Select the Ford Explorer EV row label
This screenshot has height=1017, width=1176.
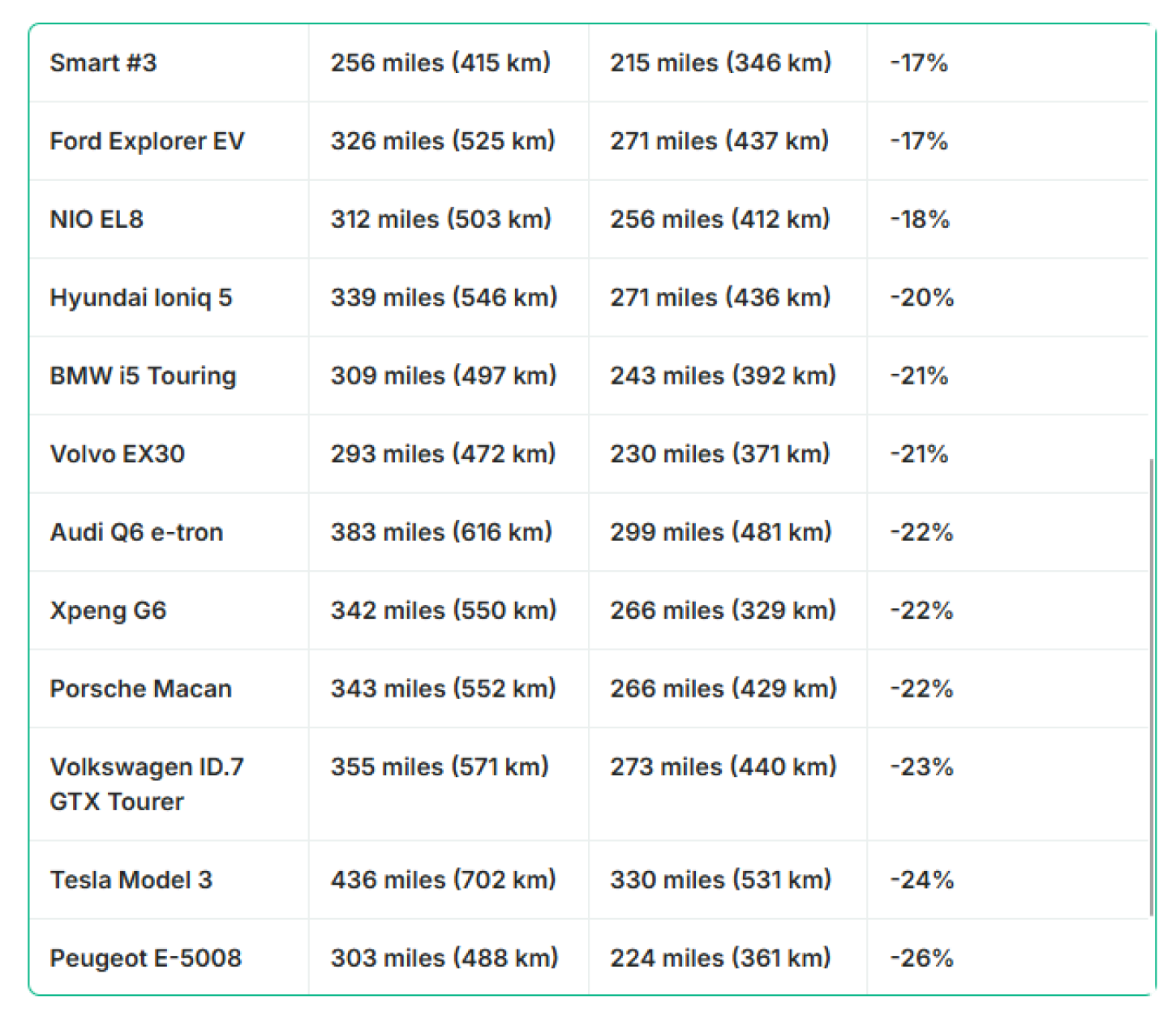[147, 141]
